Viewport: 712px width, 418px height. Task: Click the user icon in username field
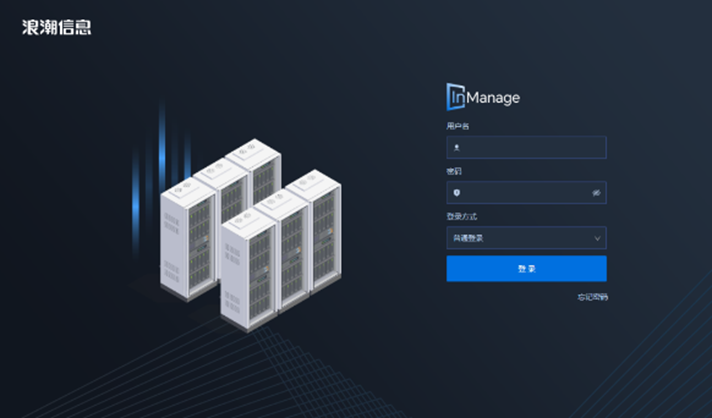(457, 148)
